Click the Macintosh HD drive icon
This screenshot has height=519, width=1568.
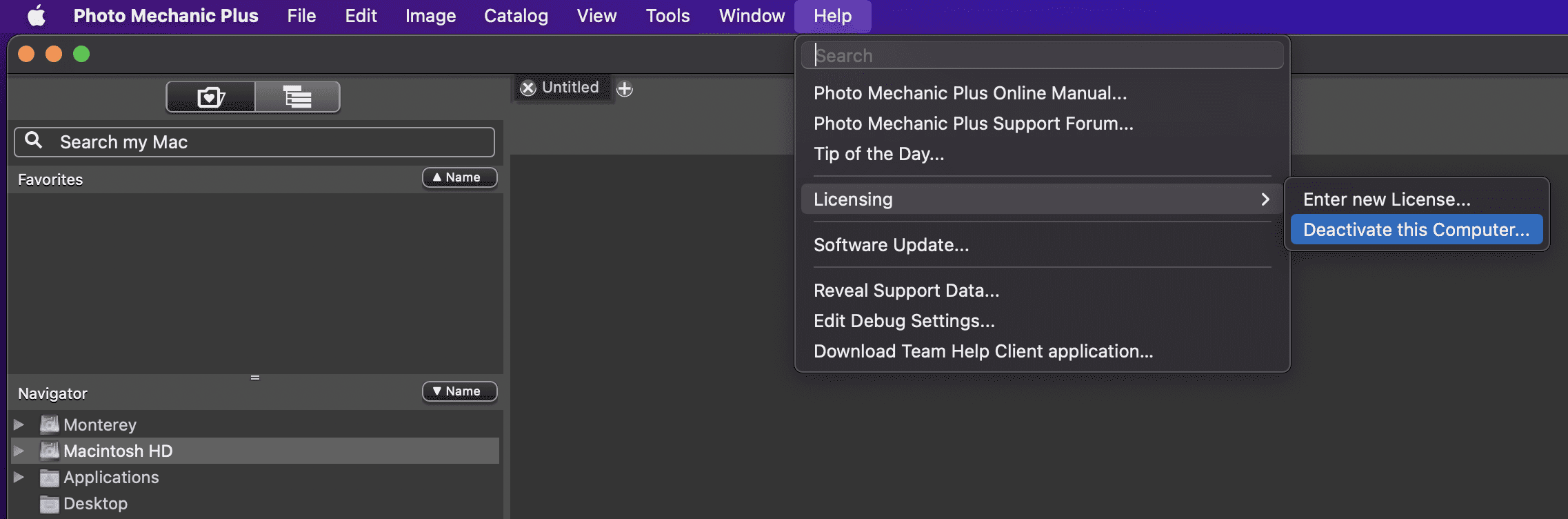49,451
